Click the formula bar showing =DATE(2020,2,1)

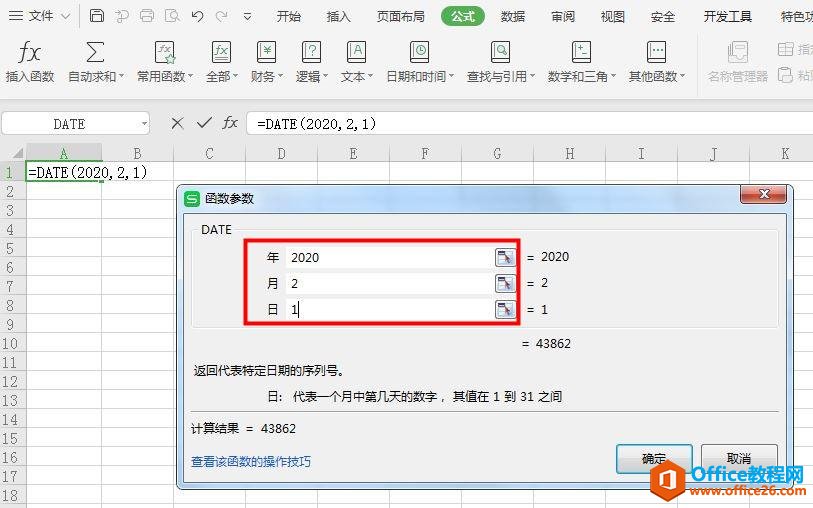coord(529,124)
